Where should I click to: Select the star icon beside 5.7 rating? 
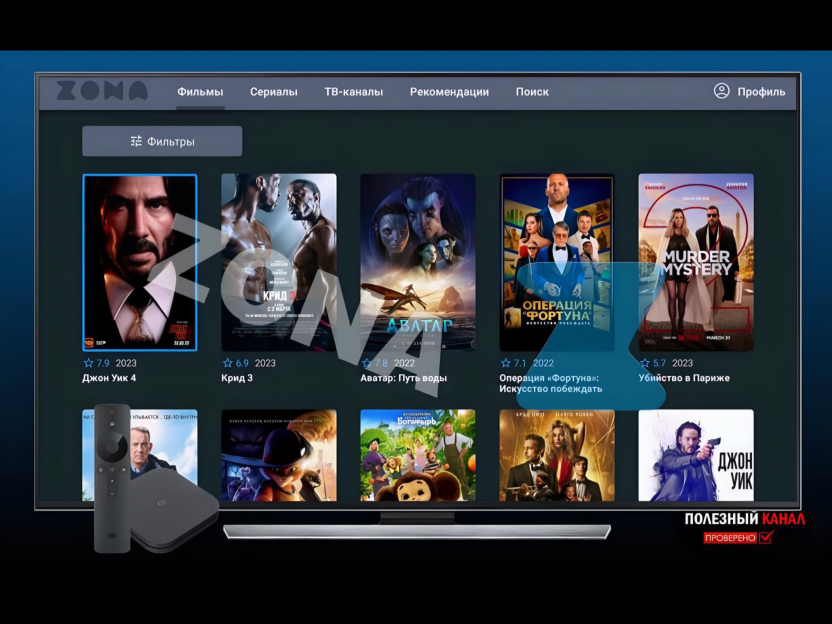(x=645, y=363)
